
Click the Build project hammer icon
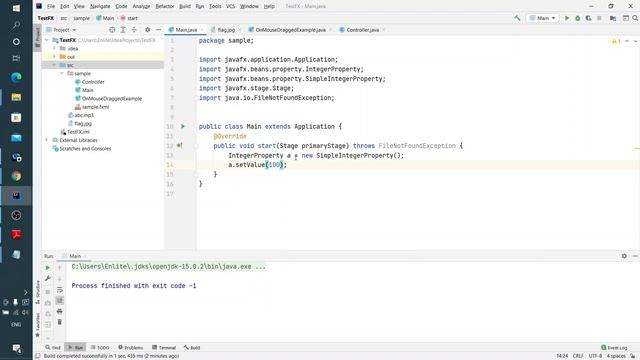(x=517, y=18)
